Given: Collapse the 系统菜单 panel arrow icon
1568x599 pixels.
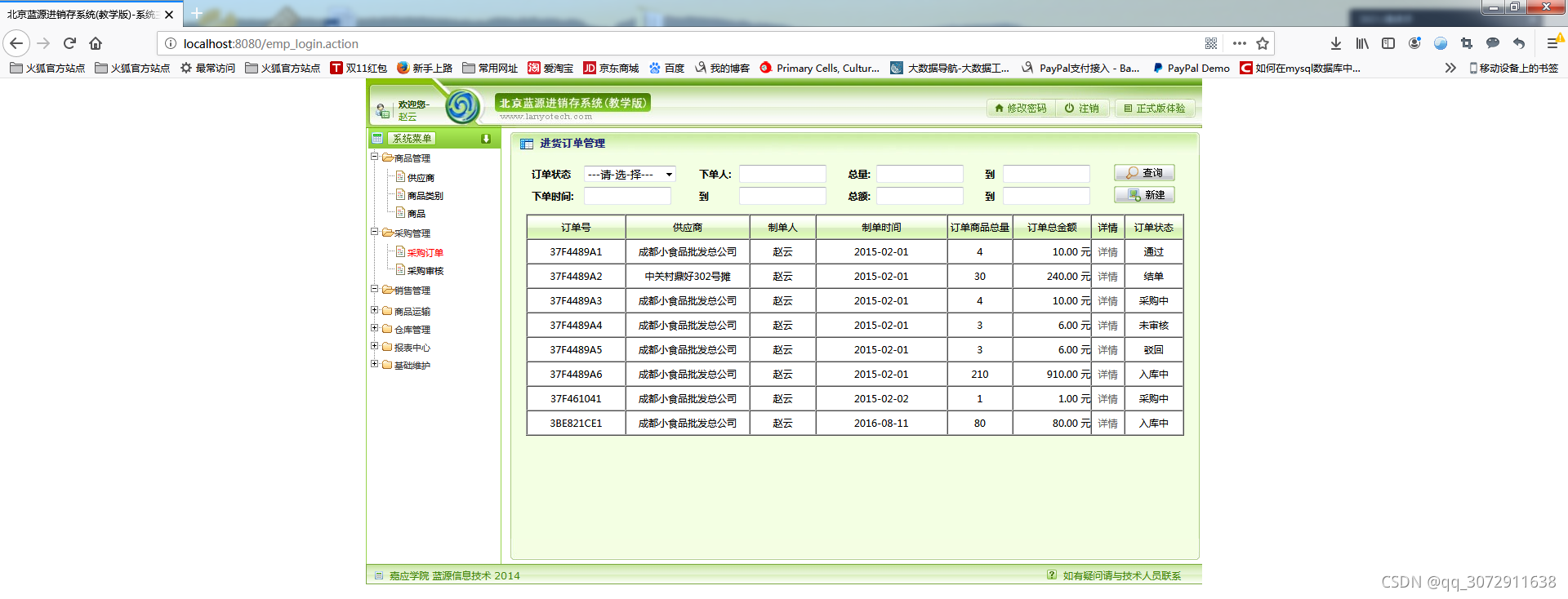Looking at the screenshot, I should point(486,139).
